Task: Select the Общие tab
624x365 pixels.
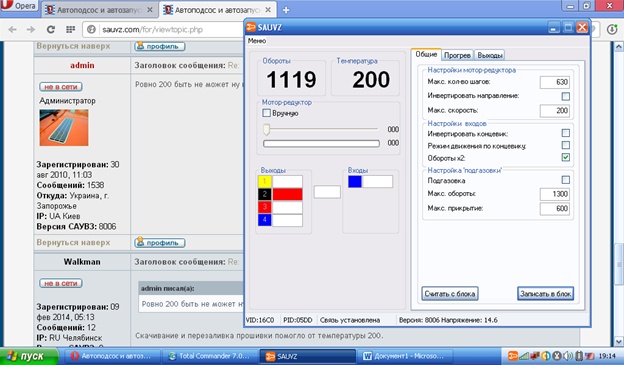Action: coord(426,54)
